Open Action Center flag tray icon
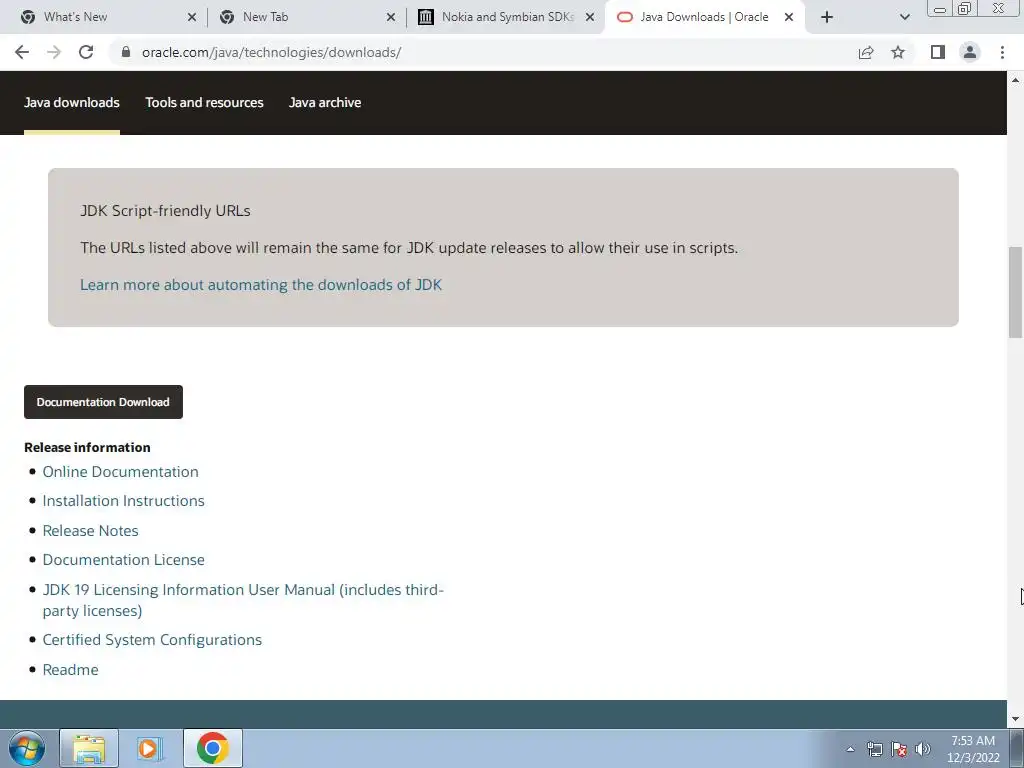 point(899,749)
